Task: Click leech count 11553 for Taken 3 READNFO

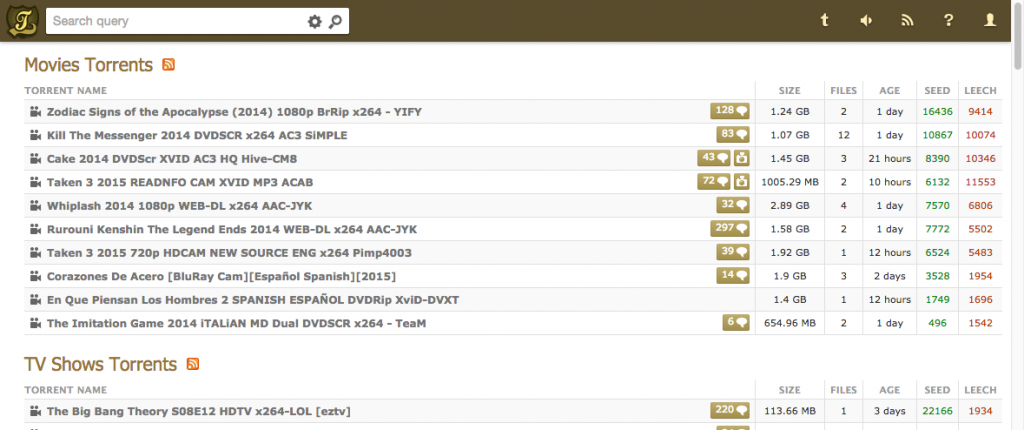Action: tap(980, 182)
